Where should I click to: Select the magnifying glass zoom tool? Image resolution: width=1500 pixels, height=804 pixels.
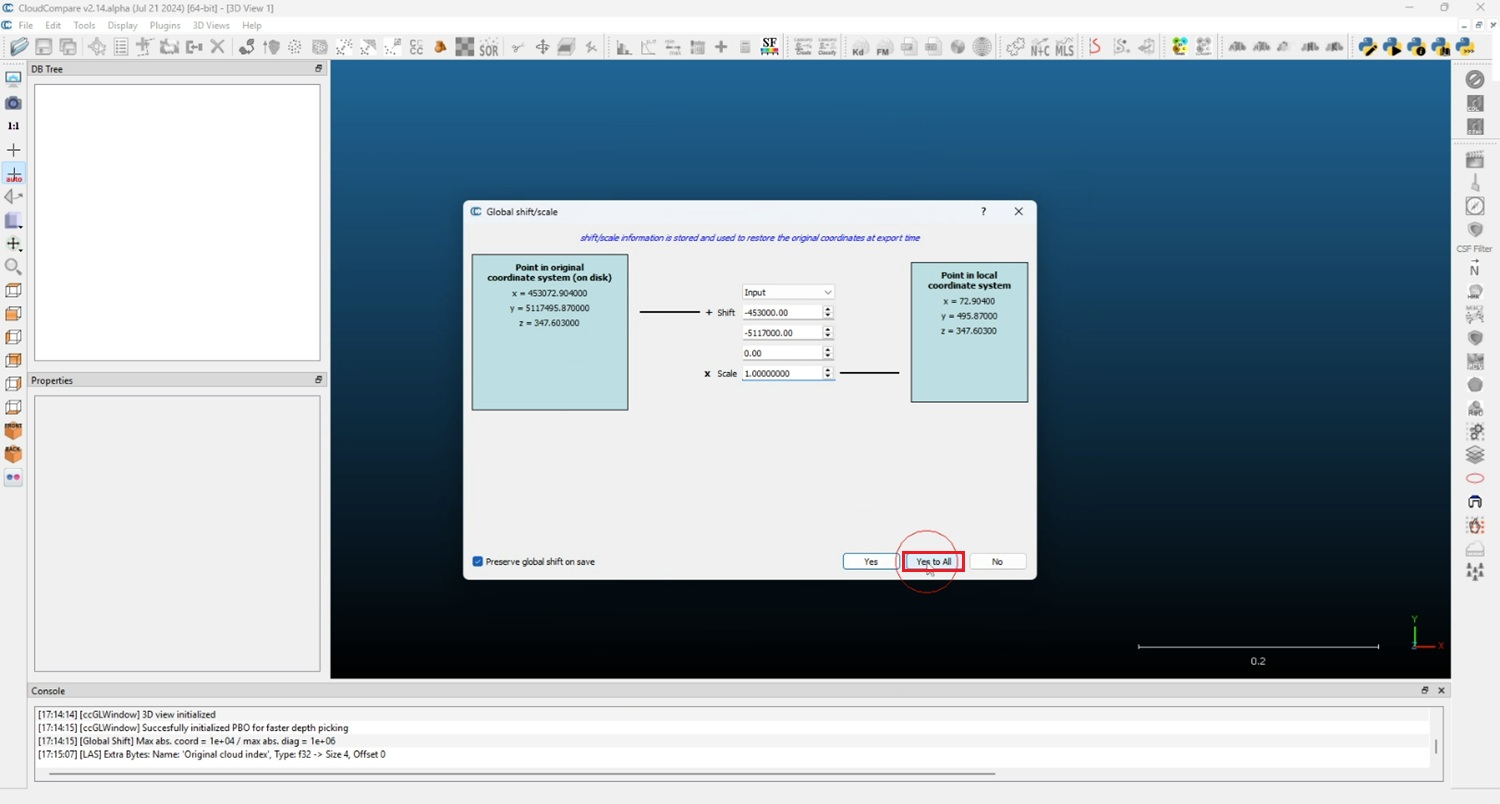[x=13, y=267]
